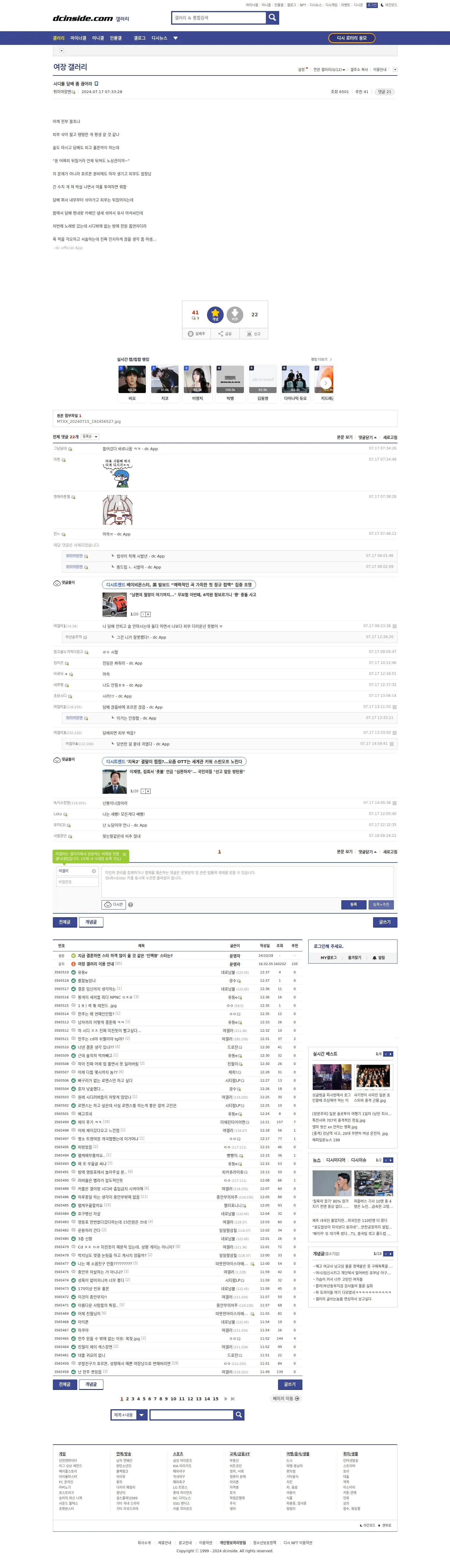Toggle 댓글닫기 below comment list

[367, 851]
